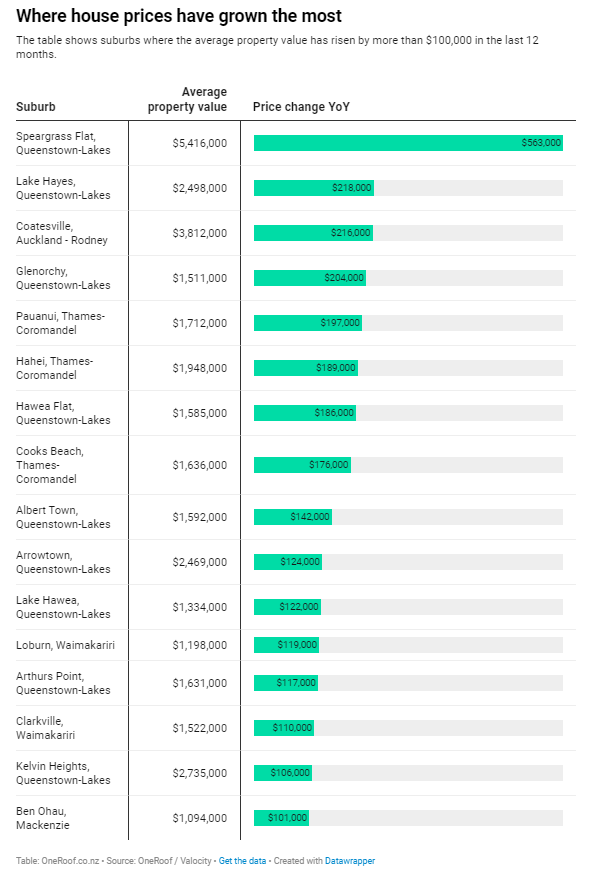Select the $216,000 Coatesville bar

coord(313,233)
